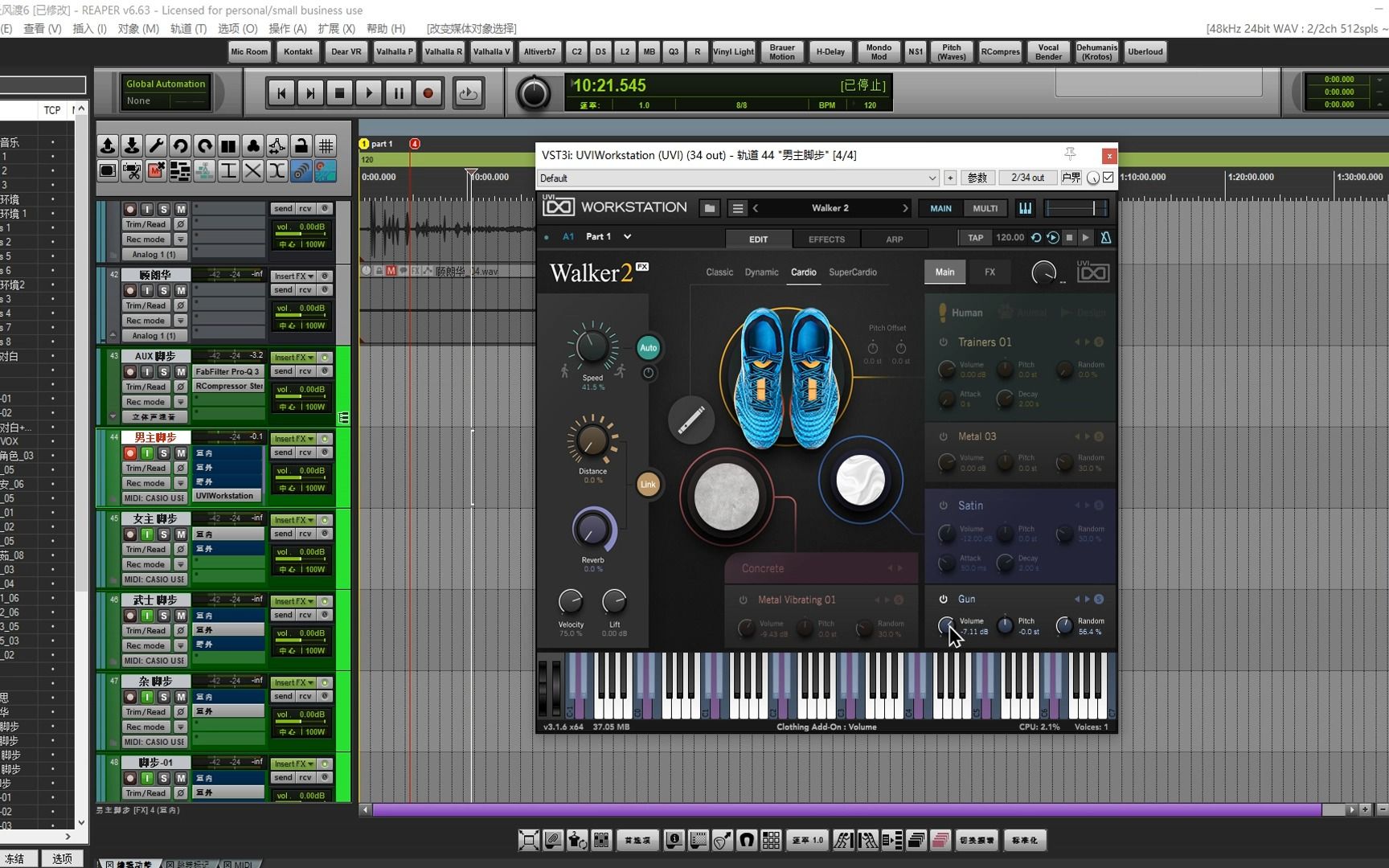
Task: Click the MULTI view button in UVI Workstation
Action: (x=985, y=208)
